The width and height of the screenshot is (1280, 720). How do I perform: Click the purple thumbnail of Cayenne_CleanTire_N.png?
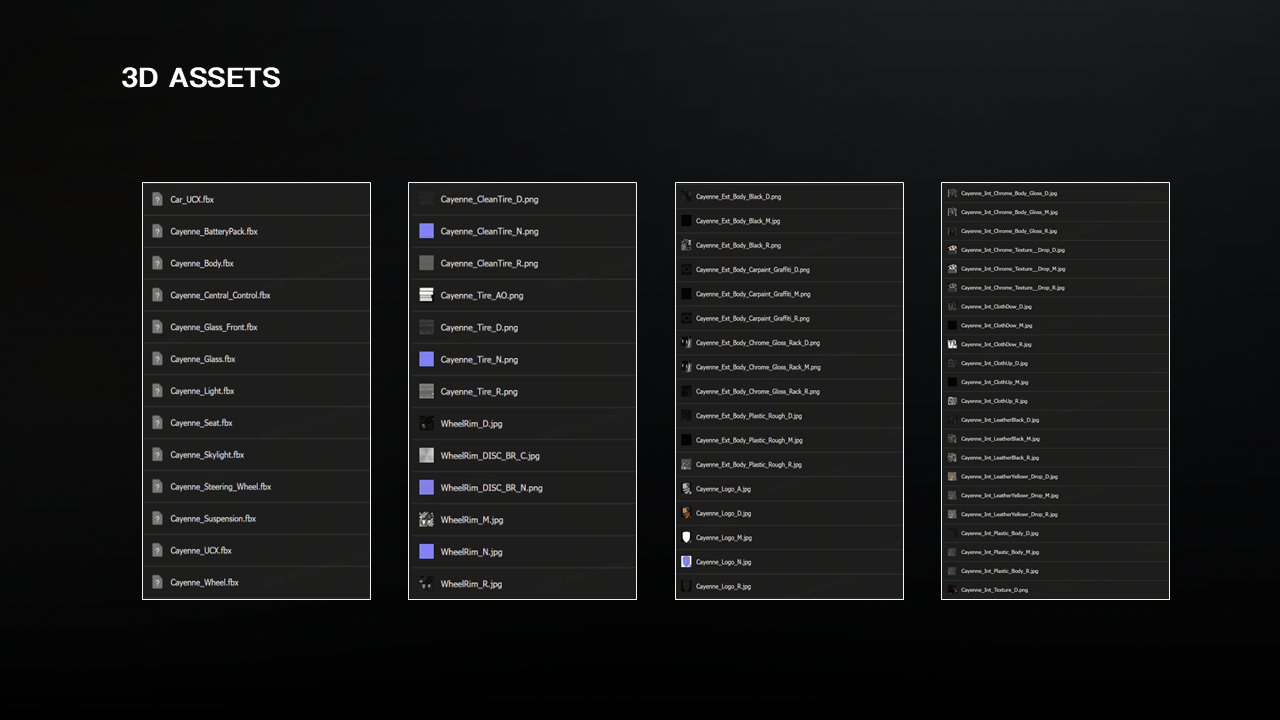coord(426,231)
